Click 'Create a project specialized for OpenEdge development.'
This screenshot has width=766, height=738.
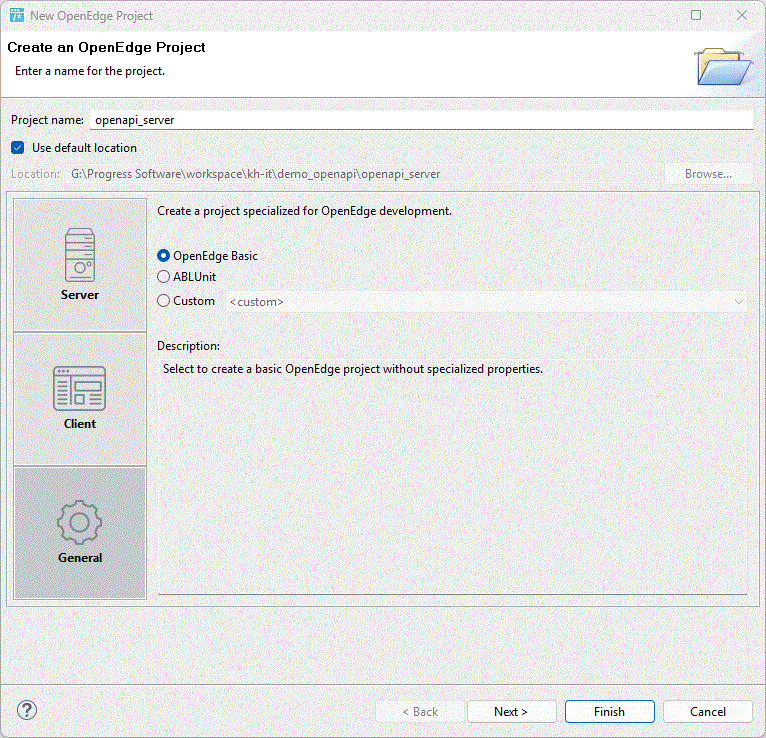click(x=304, y=211)
